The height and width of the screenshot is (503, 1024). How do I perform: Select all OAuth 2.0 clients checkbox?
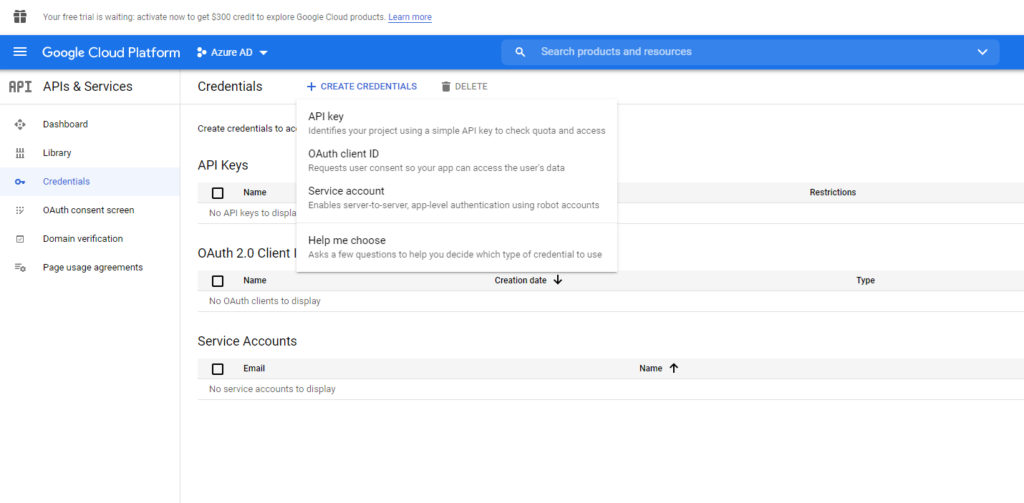(218, 281)
